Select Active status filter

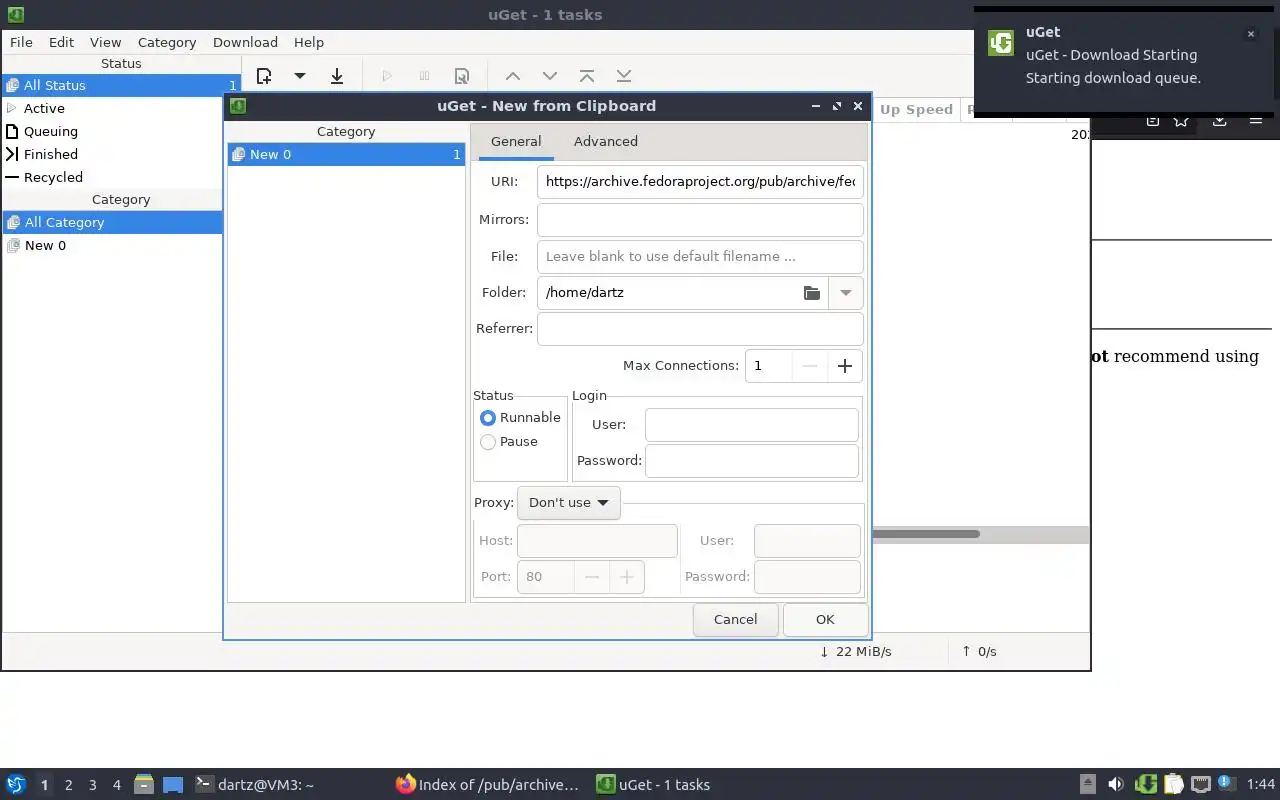[x=121, y=108]
